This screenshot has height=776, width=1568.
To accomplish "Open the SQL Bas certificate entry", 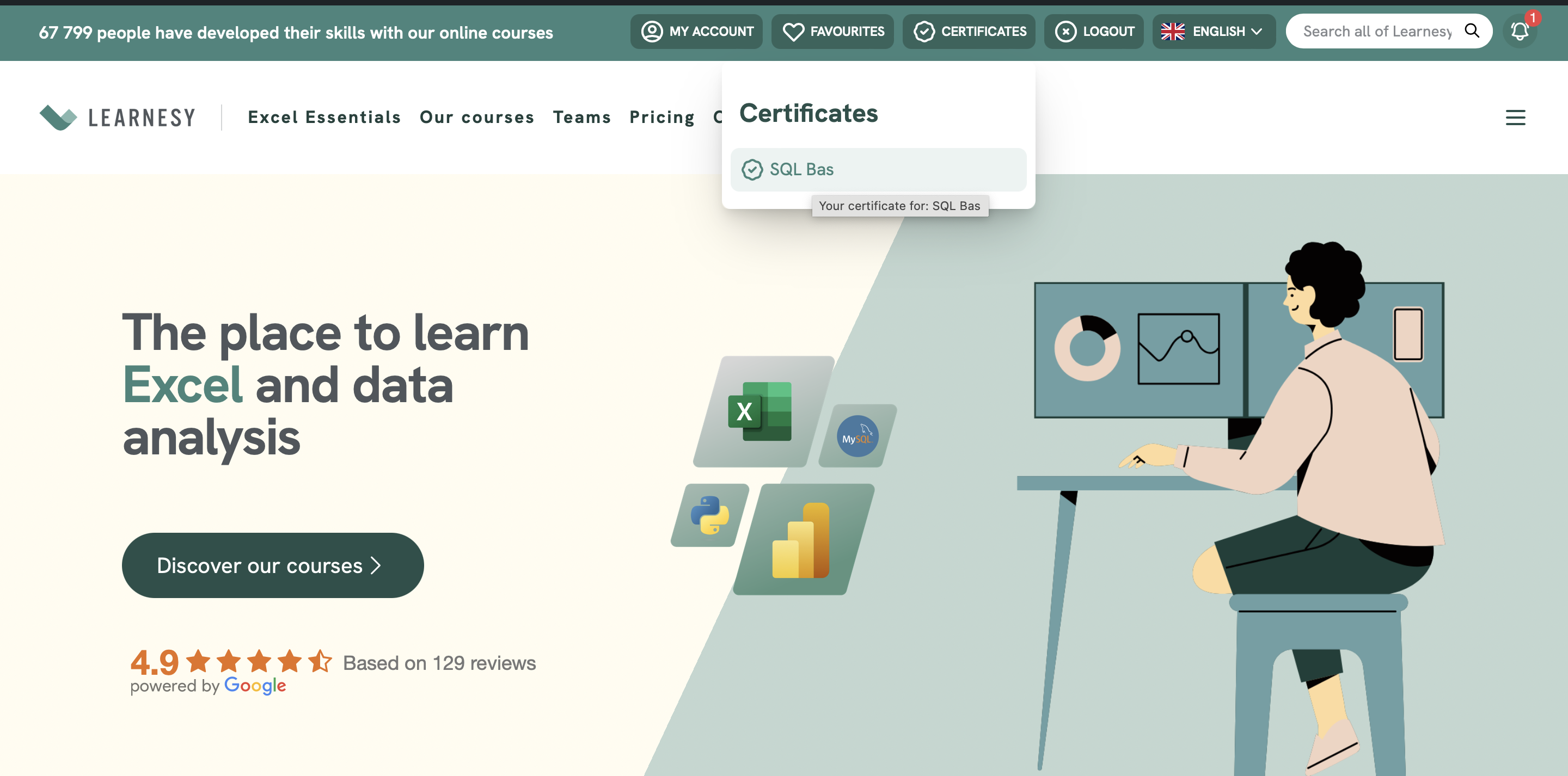I will pos(878,169).
